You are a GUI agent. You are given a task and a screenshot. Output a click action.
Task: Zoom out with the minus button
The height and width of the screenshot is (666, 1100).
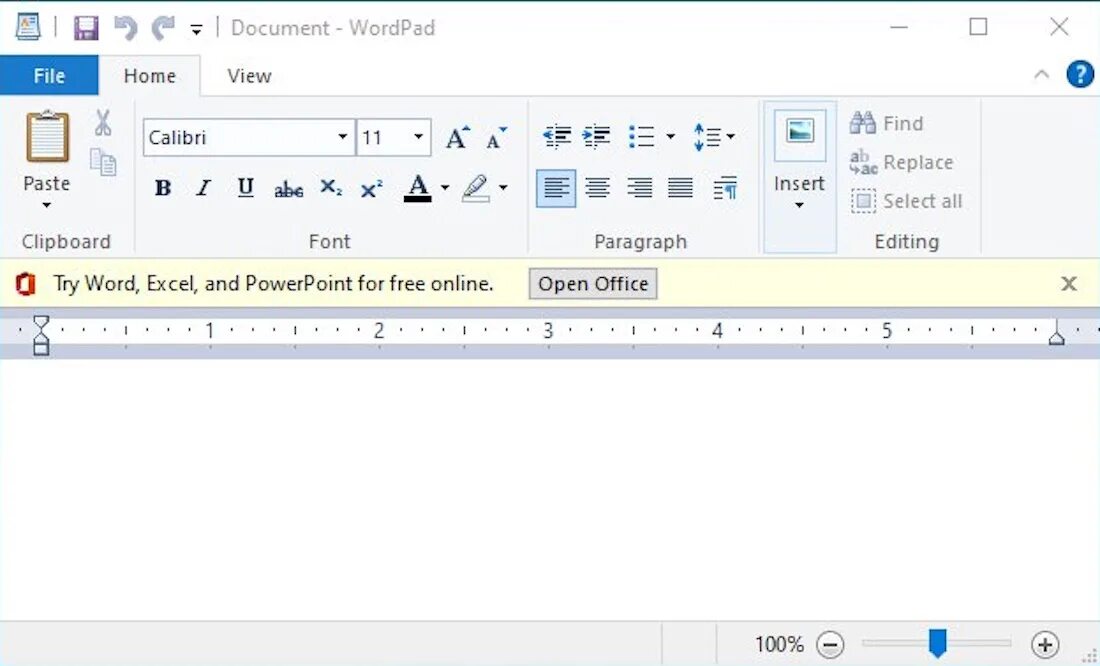click(x=831, y=644)
